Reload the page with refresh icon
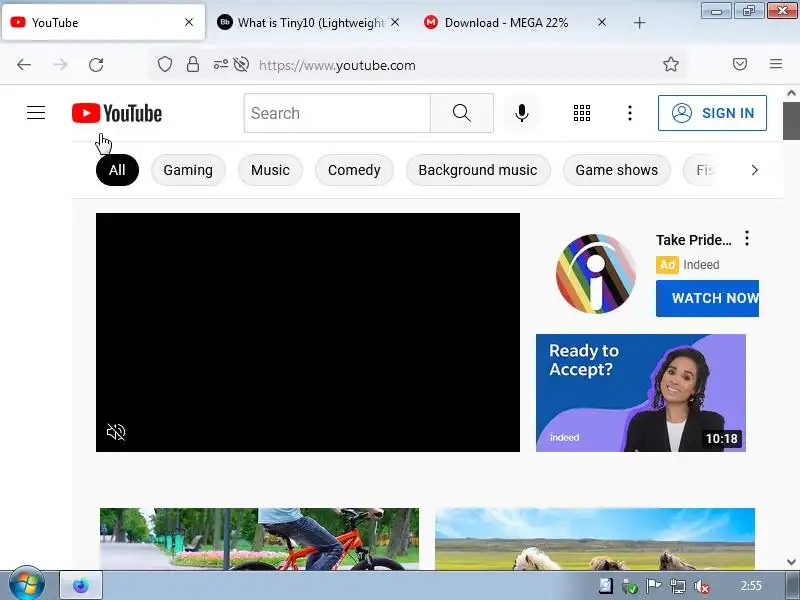Viewport: 800px width, 600px height. [96, 65]
